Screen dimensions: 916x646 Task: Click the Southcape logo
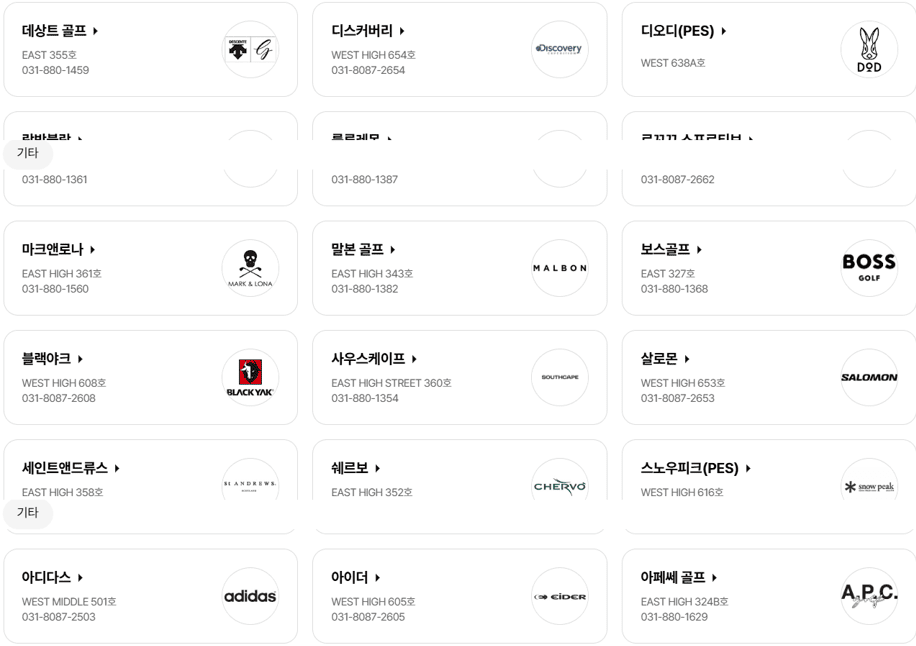[560, 377]
